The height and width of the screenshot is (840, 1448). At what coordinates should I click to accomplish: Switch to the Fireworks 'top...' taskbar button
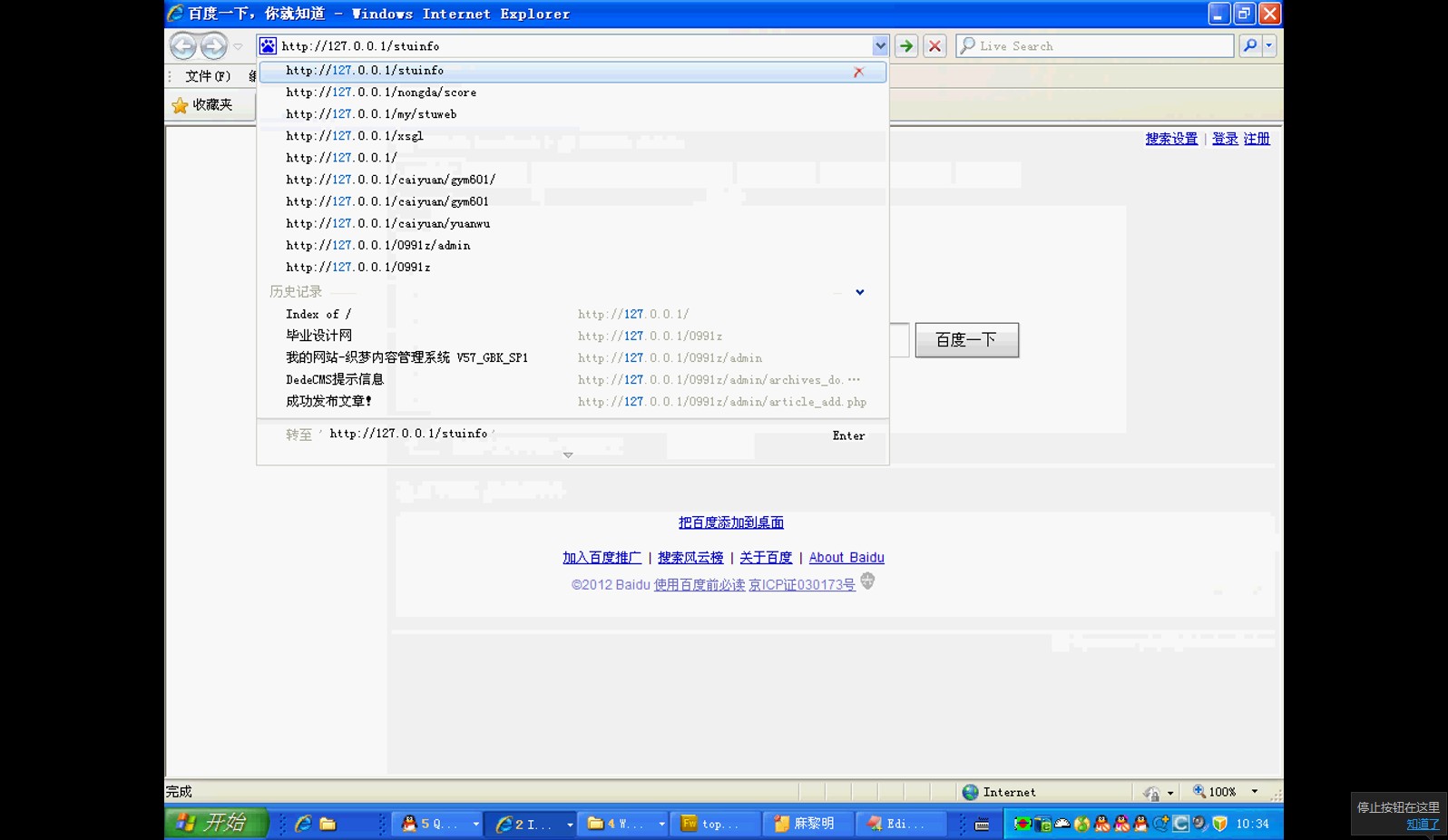click(x=716, y=824)
